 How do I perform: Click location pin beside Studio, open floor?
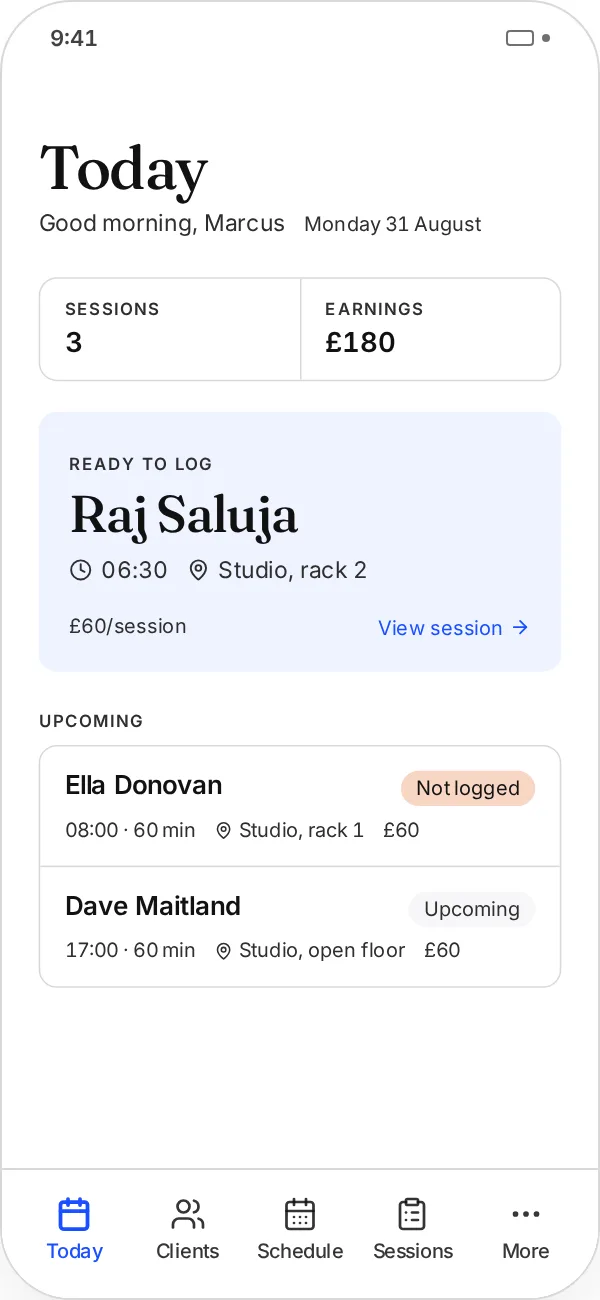click(223, 951)
